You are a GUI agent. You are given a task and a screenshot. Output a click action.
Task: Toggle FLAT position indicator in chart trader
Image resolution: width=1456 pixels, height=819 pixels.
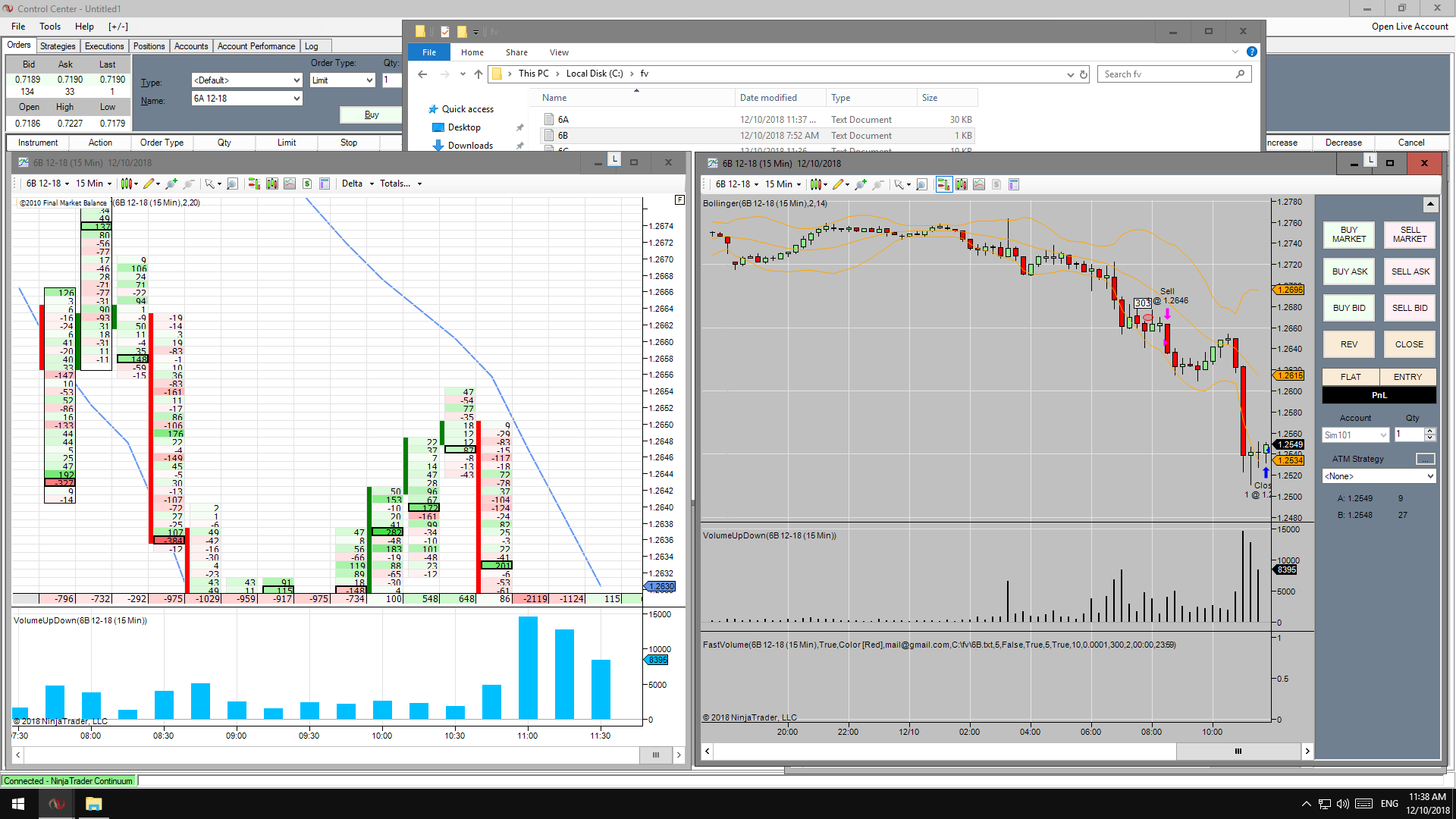click(1350, 377)
